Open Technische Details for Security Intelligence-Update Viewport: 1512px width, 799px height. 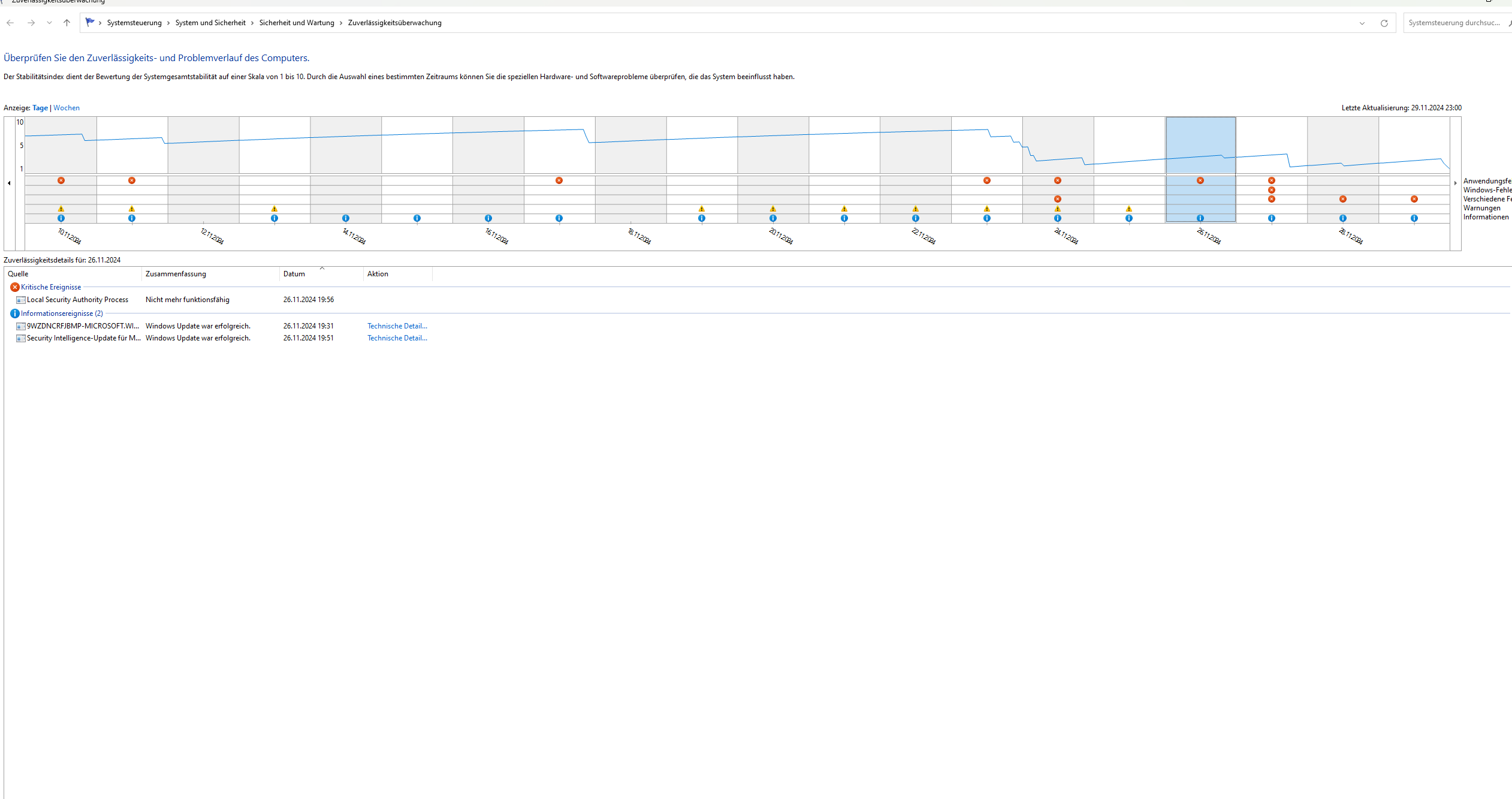397,338
